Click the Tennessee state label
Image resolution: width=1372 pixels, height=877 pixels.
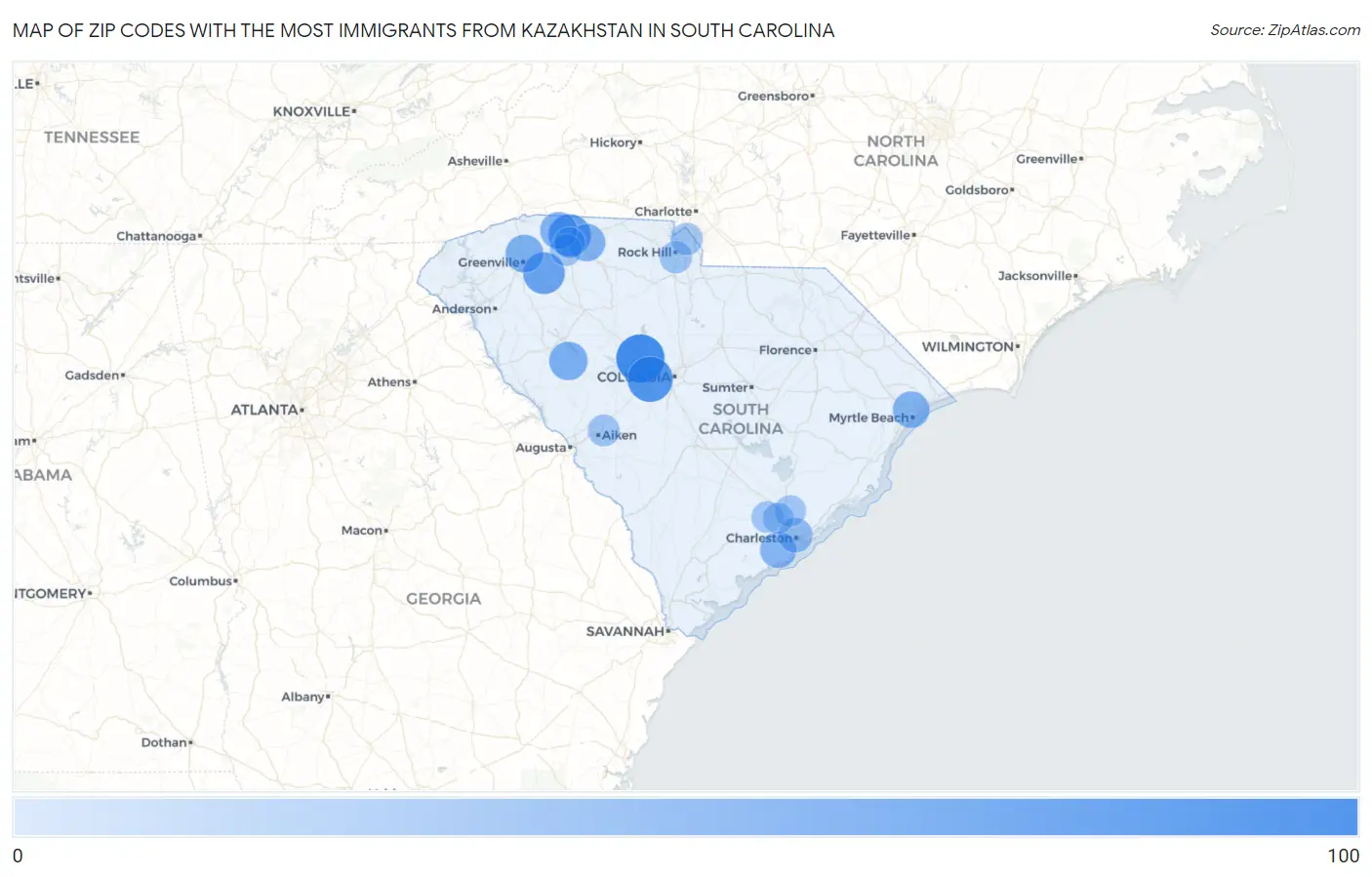click(x=92, y=138)
